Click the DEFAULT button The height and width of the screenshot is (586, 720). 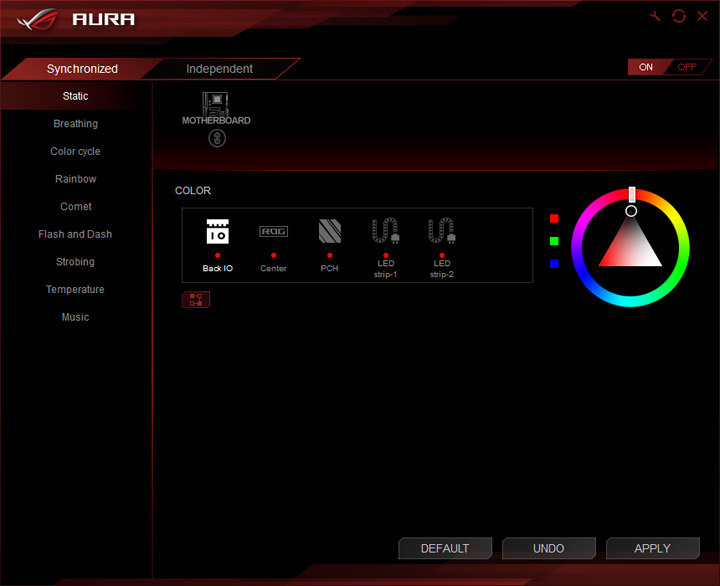(445, 548)
